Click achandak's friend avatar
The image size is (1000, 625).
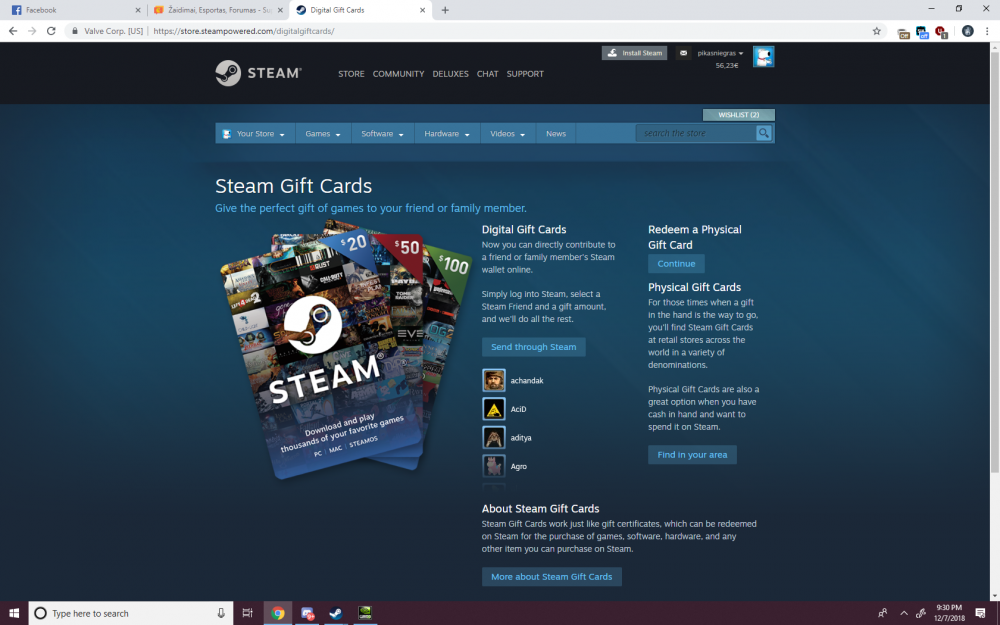494,381
